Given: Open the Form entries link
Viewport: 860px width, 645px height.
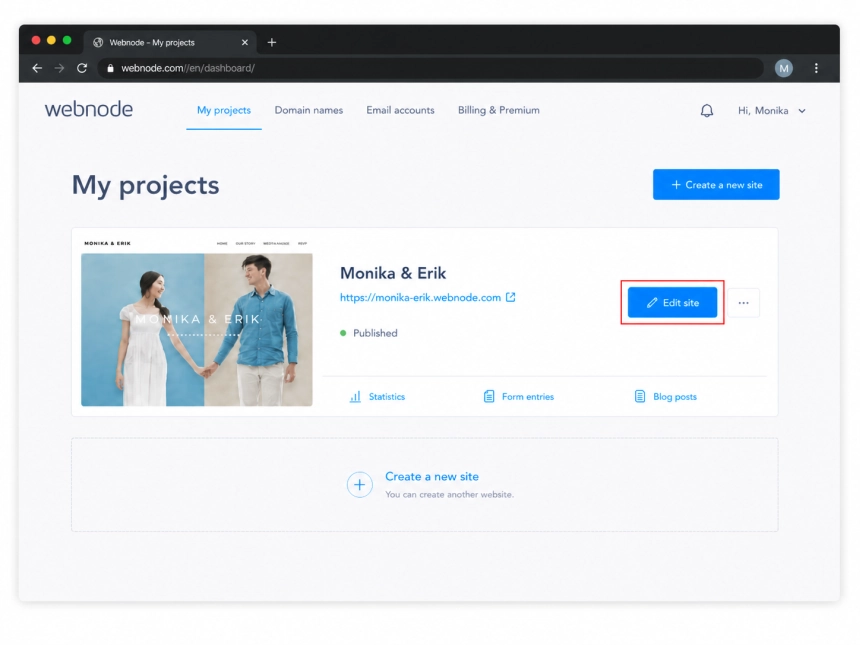Looking at the screenshot, I should point(528,397).
